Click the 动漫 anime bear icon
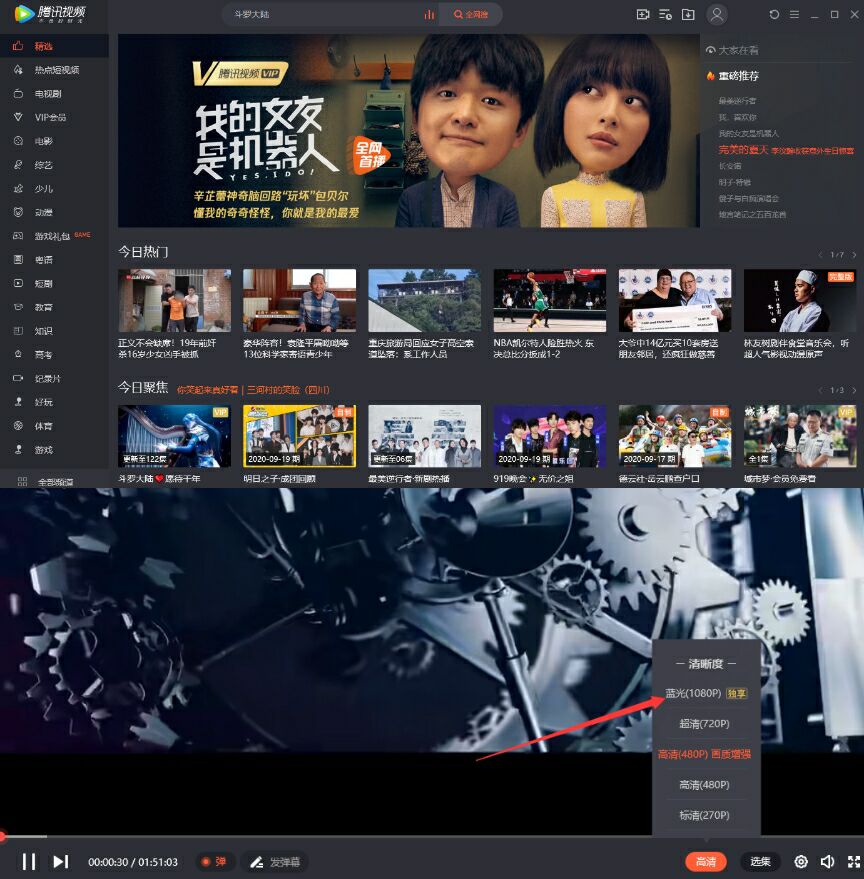This screenshot has height=879, width=864. click(x=19, y=212)
